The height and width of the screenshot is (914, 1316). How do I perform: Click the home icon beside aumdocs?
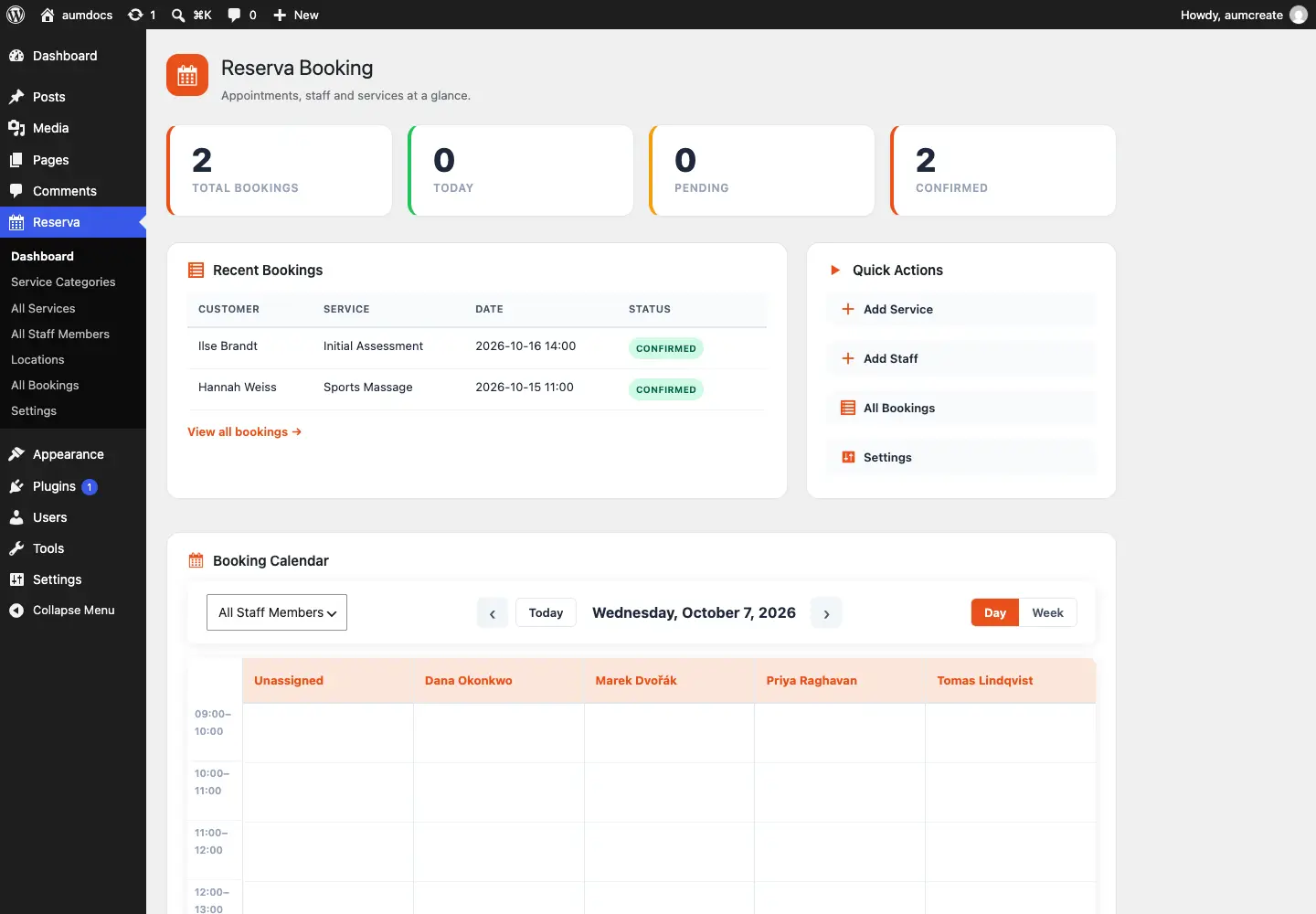click(x=48, y=15)
